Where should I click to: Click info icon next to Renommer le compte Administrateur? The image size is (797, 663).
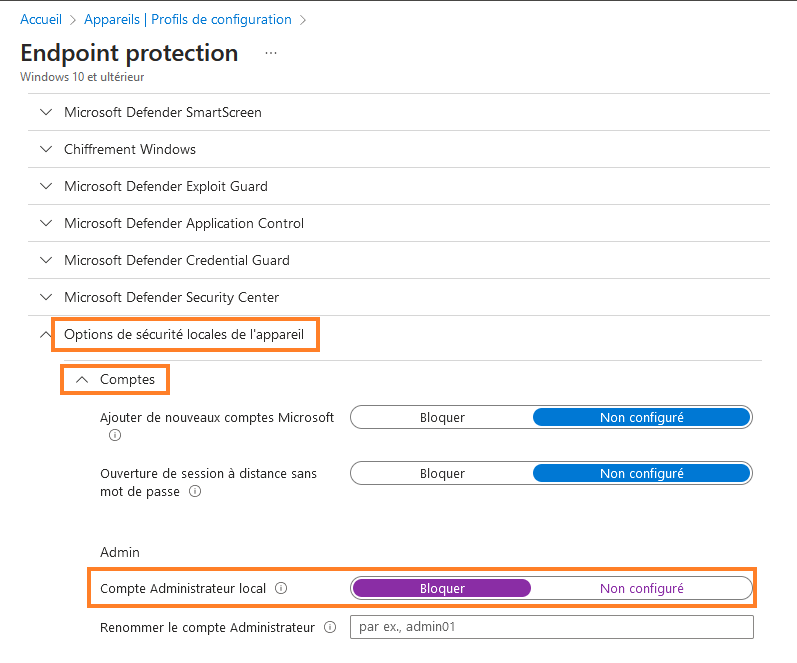(328, 627)
